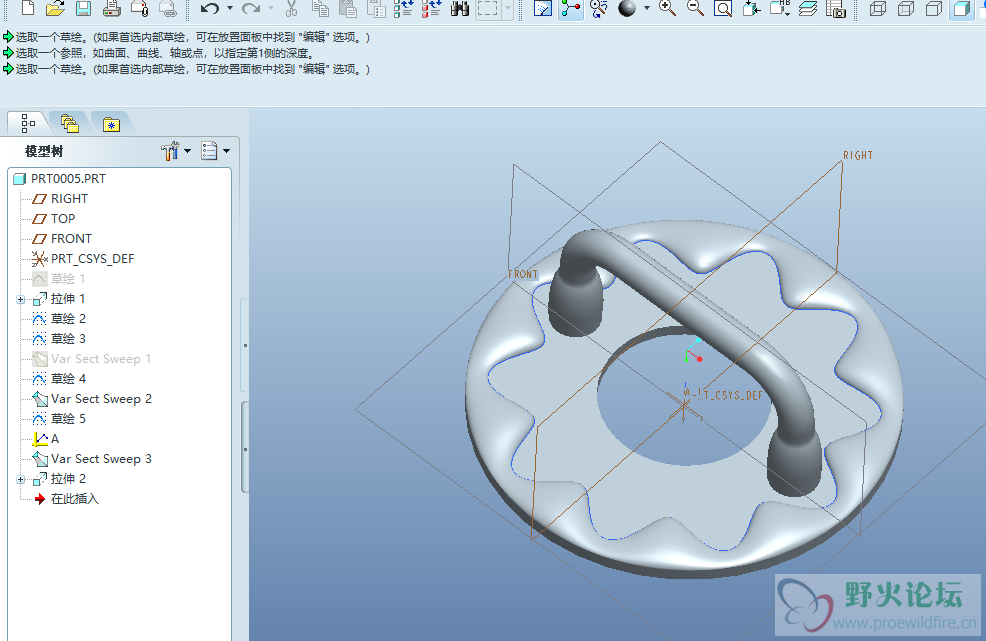
Task: Send mail with attachment icon
Action: click(x=140, y=8)
